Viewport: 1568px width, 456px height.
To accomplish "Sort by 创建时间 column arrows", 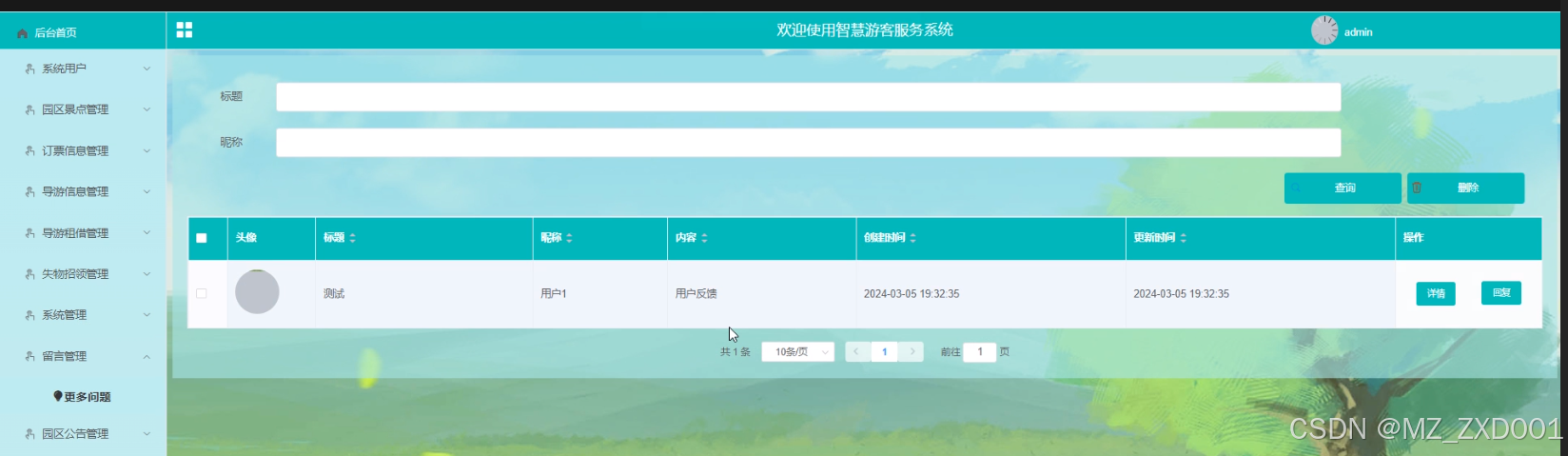I will pos(912,238).
